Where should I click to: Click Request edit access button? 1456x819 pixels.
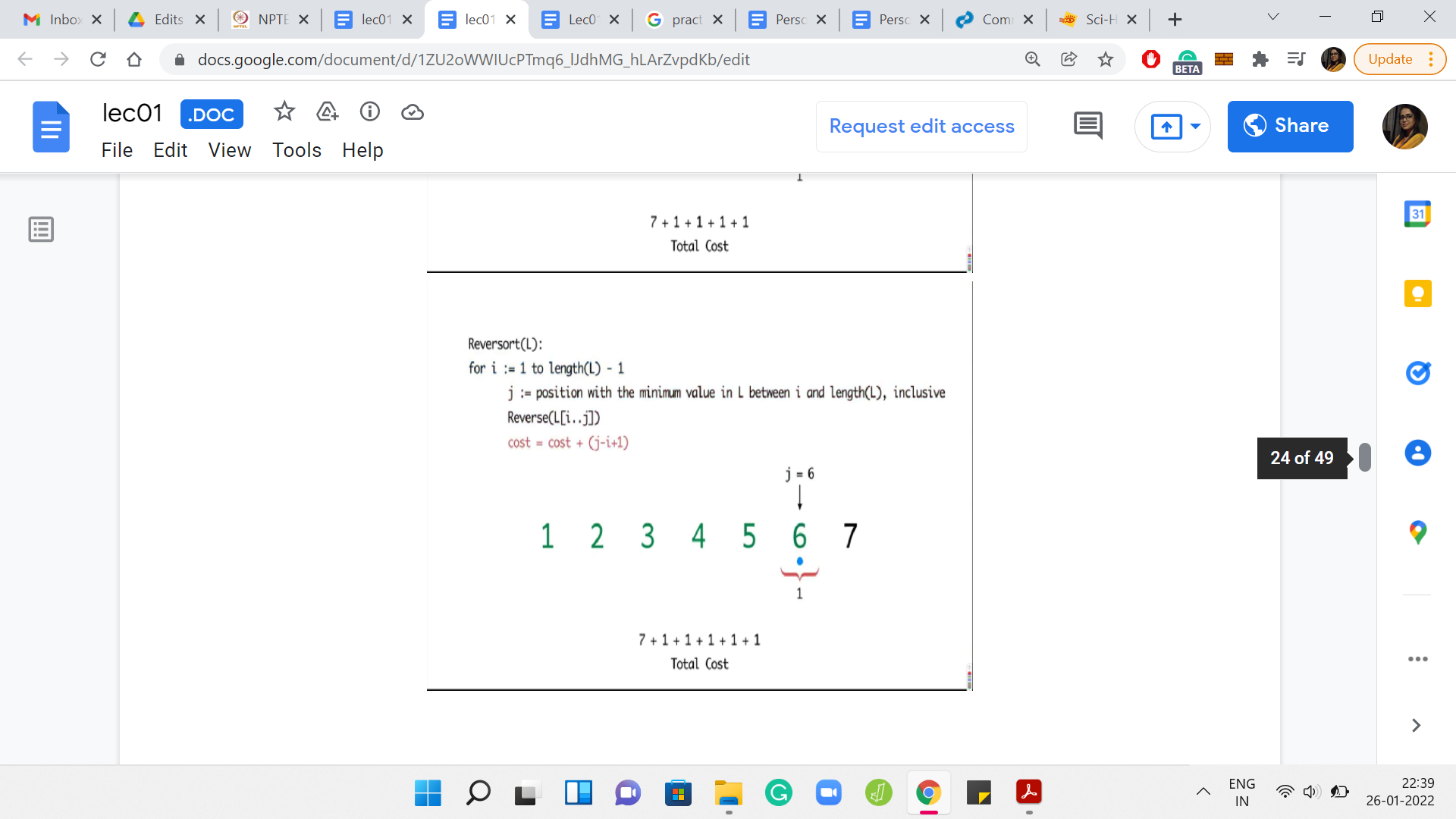[x=921, y=126]
